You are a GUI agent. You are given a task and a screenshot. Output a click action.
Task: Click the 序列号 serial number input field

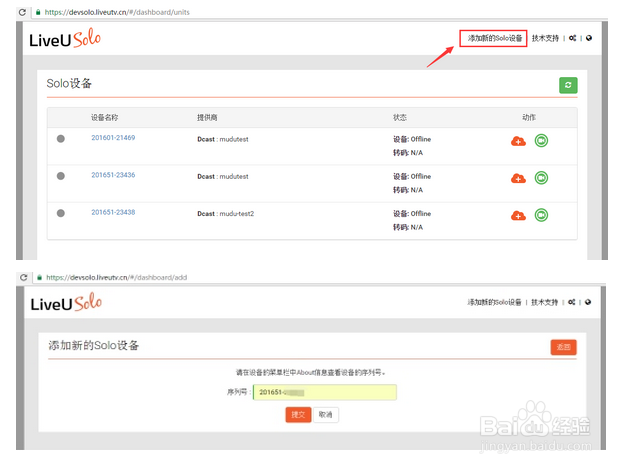click(325, 392)
